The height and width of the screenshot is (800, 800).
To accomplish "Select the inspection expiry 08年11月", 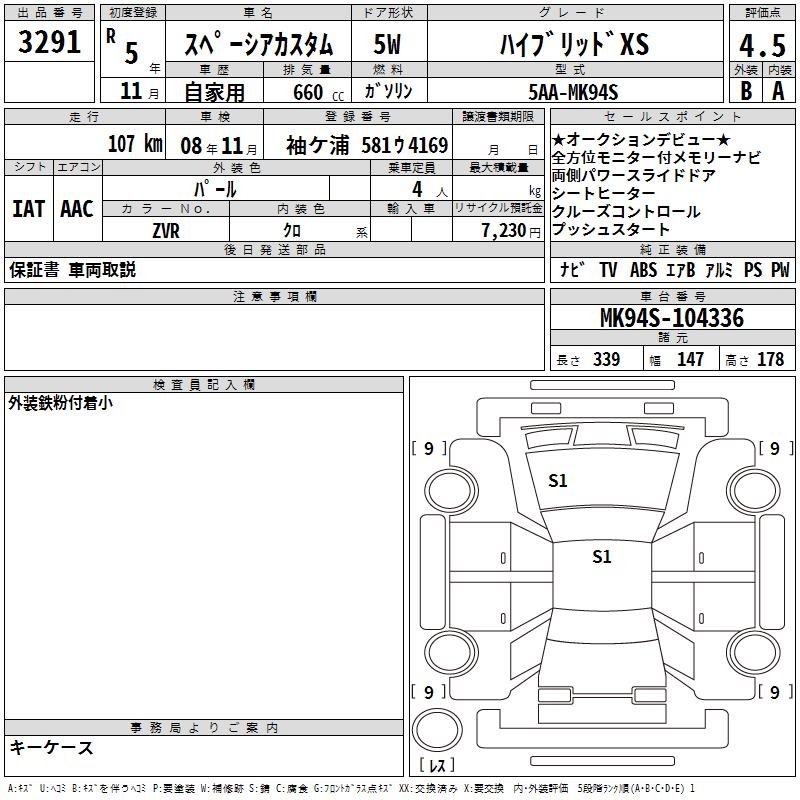I will 219,146.
